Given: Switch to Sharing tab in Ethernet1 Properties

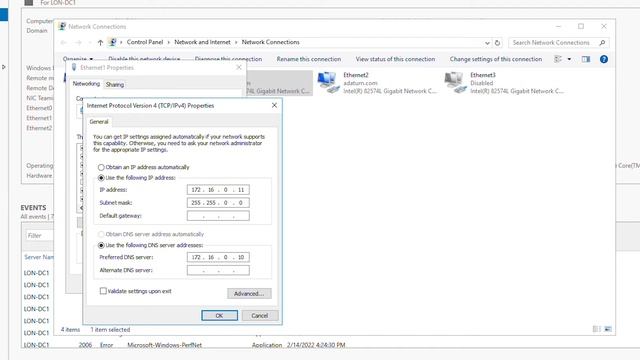Looking at the screenshot, I should coord(115,84).
